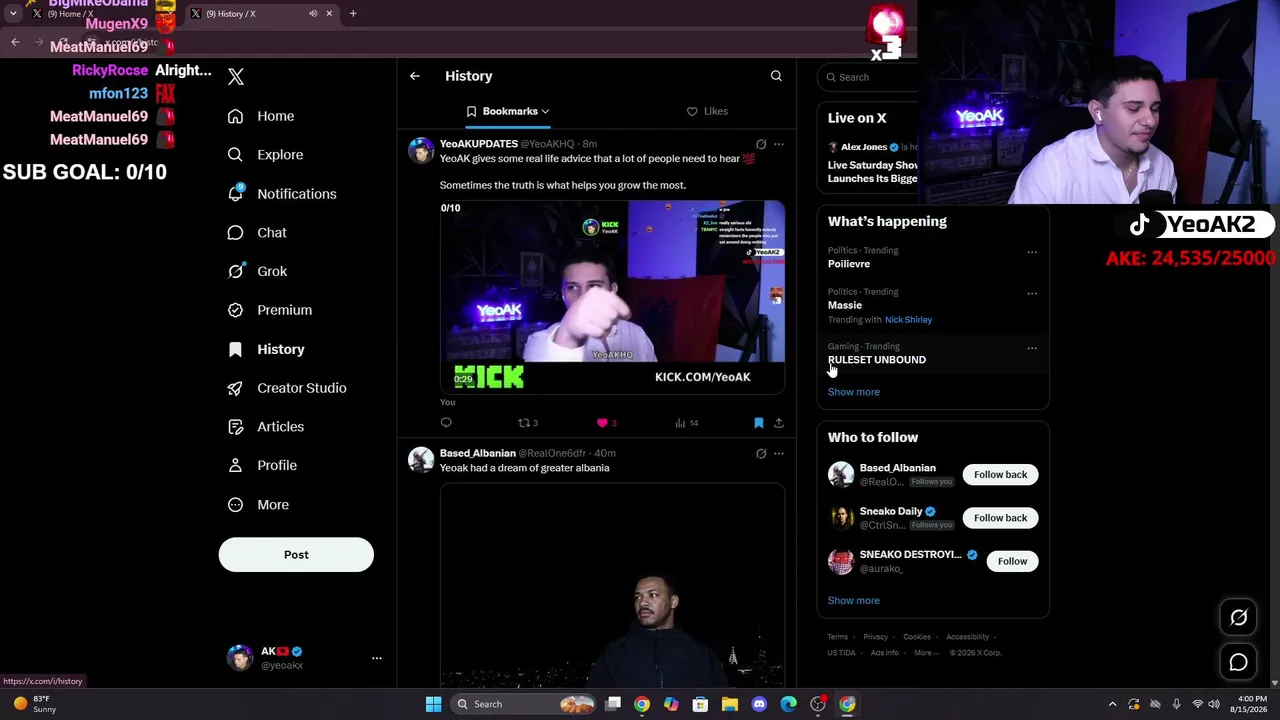Screen dimensions: 1280x720
Task: Open more options on Based_Albanian post
Action: click(779, 454)
